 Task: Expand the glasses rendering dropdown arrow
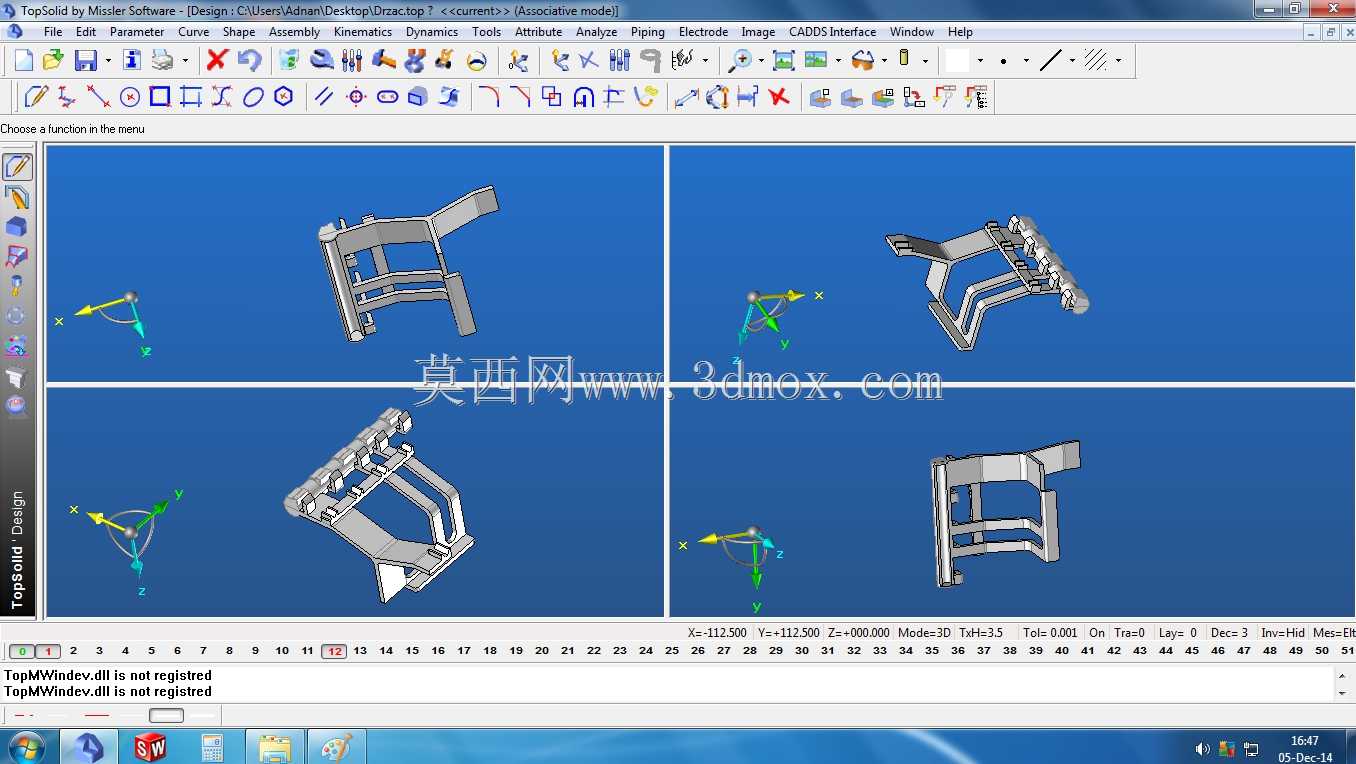(884, 61)
